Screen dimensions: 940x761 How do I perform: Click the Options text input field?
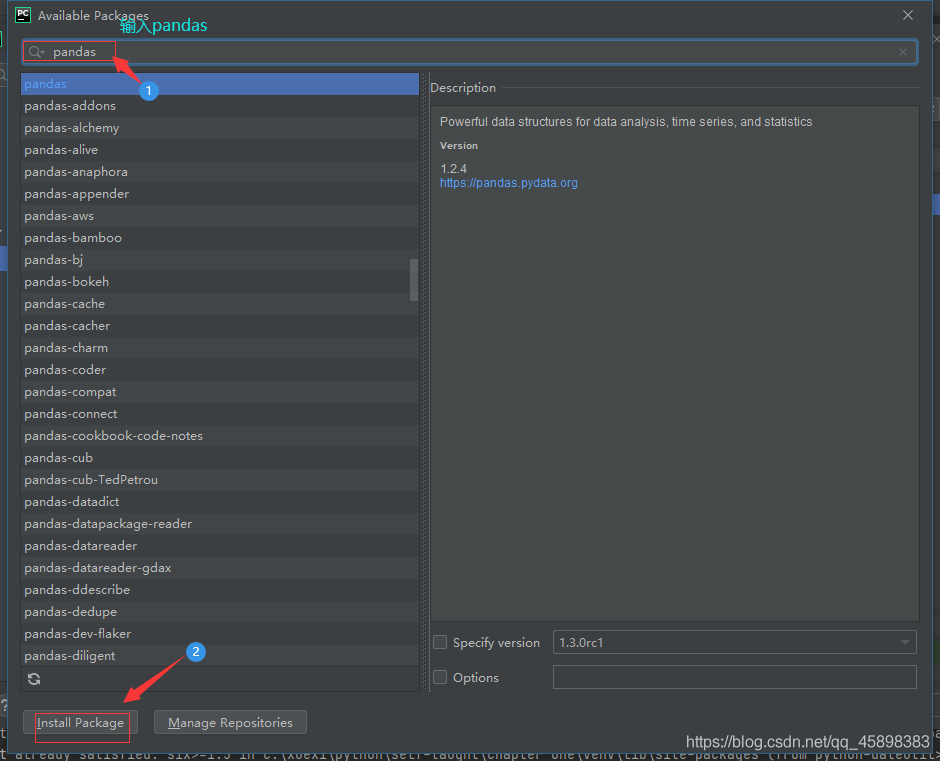pos(734,677)
